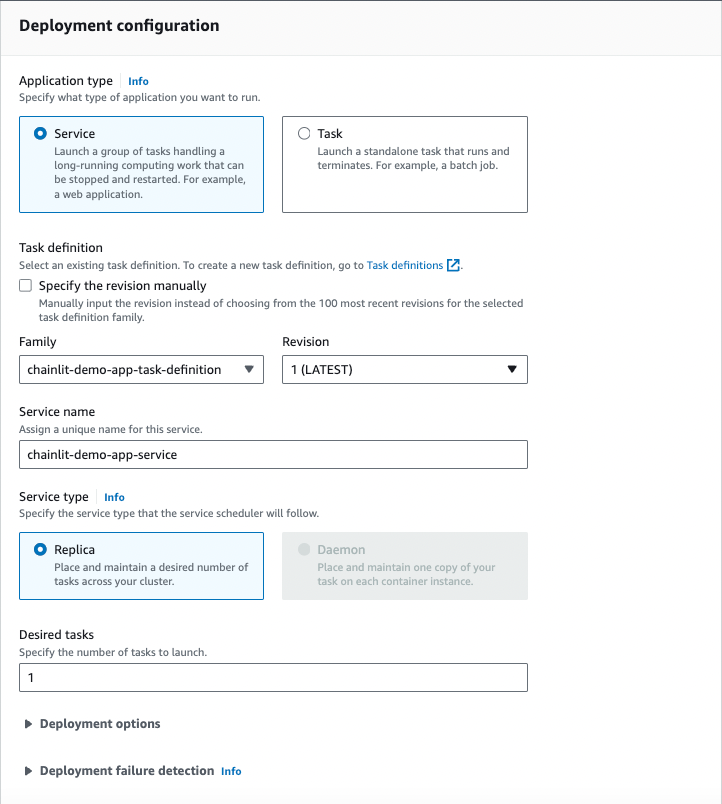
Task: Click the Daemon radio button
Action: [x=305, y=548]
